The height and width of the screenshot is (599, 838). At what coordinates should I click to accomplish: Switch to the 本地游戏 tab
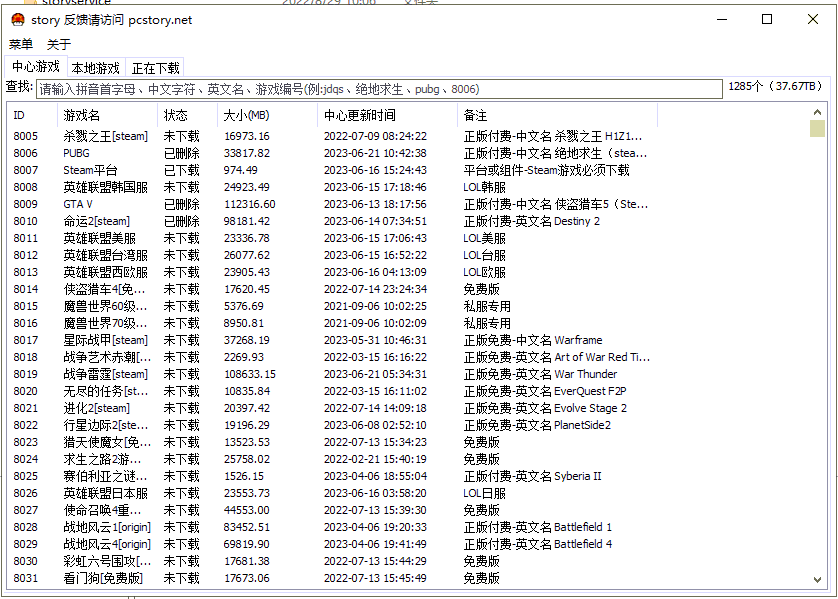[x=96, y=68]
